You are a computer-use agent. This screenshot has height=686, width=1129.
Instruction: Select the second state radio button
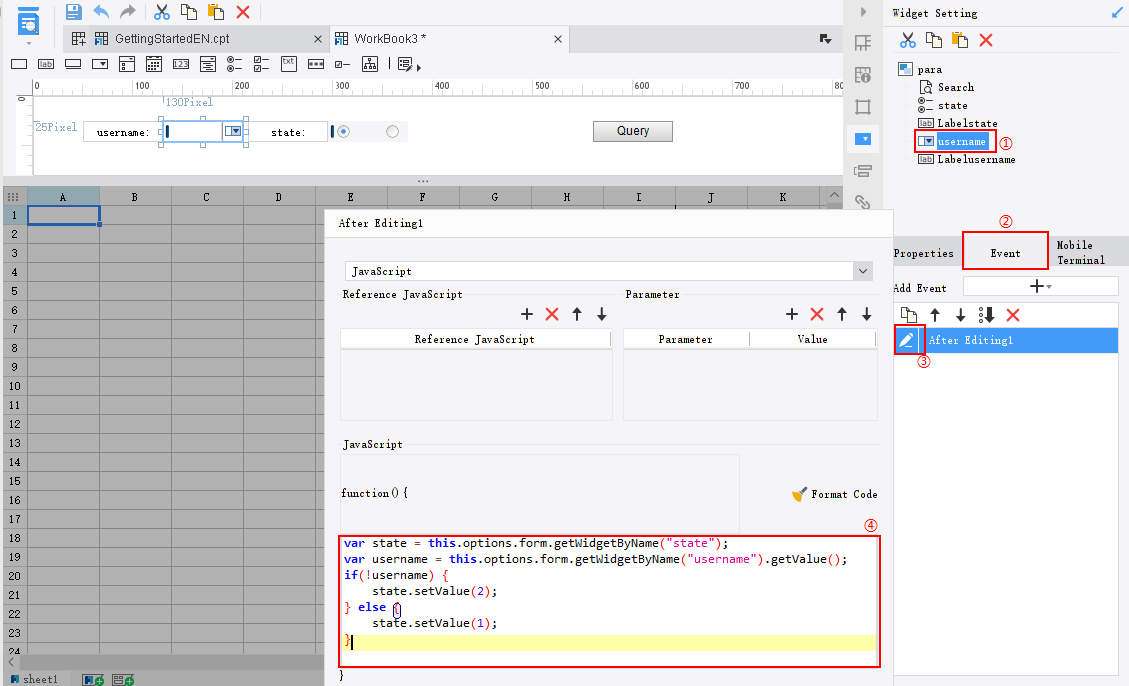click(392, 132)
